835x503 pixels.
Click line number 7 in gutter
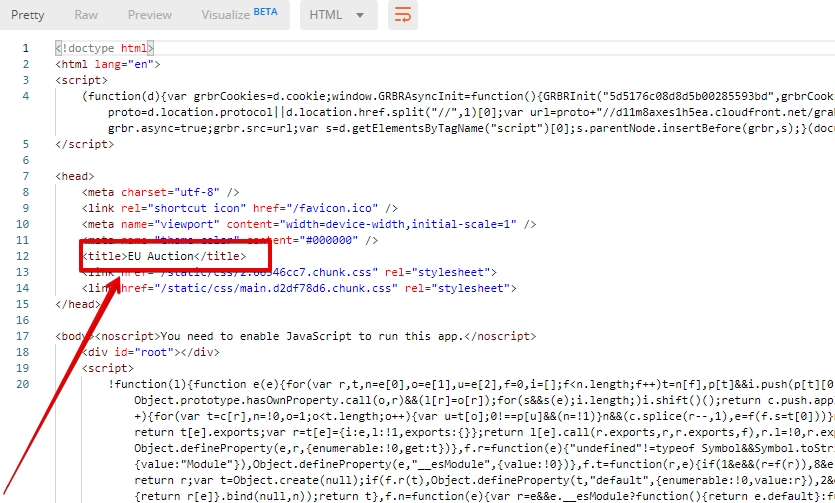point(26,176)
